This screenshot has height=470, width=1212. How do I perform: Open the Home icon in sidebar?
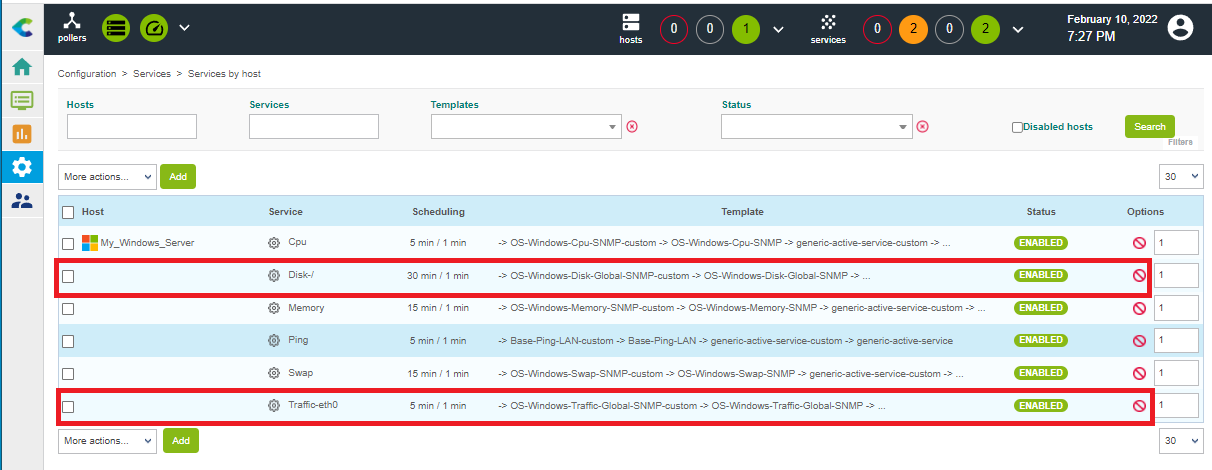[x=21, y=67]
